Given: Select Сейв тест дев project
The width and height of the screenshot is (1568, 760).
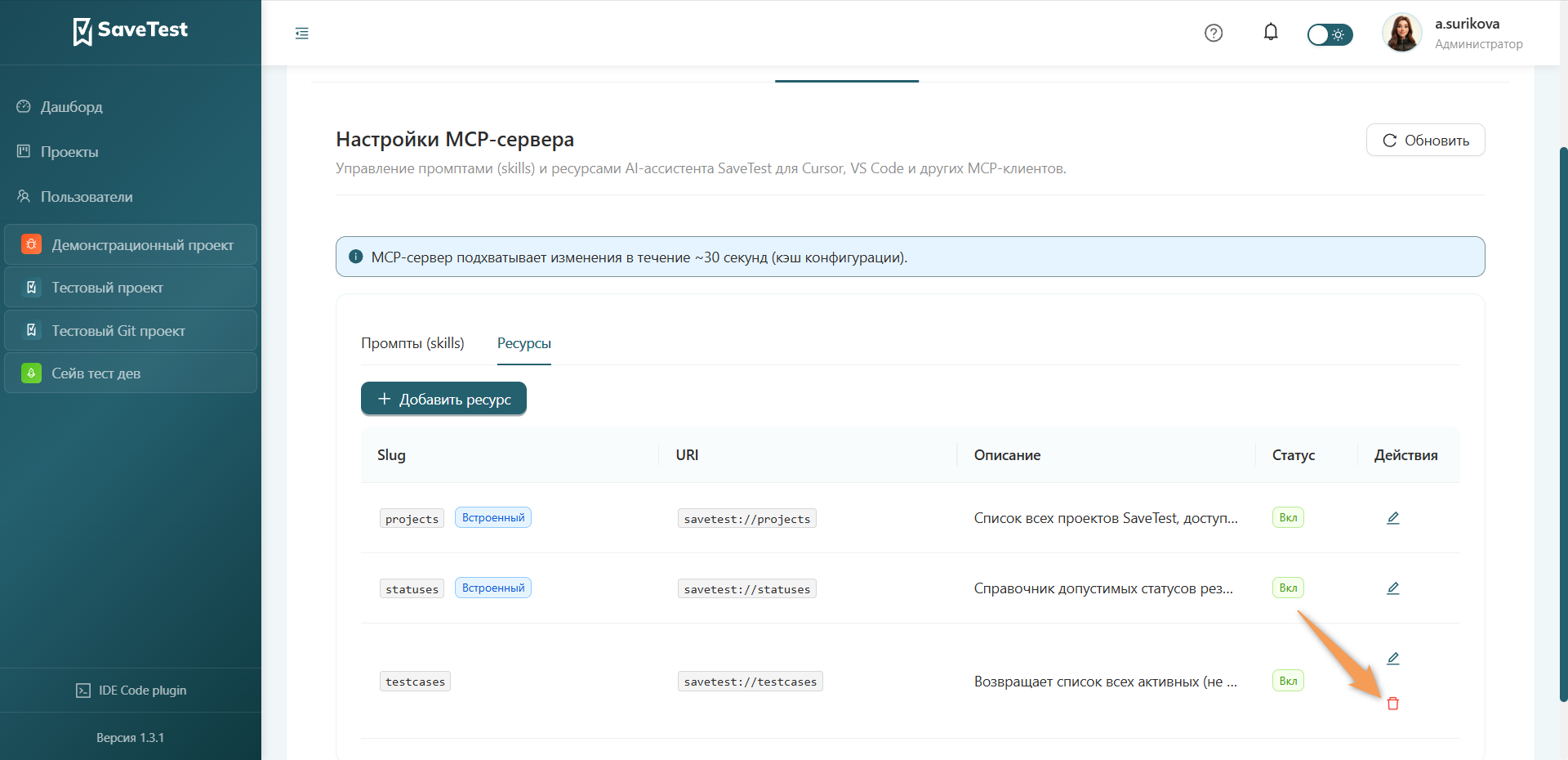Looking at the screenshot, I should [x=131, y=373].
